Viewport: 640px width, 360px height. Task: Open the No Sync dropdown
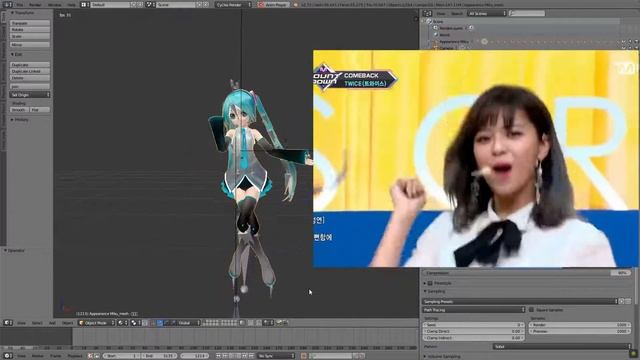pyautogui.click(x=276, y=356)
